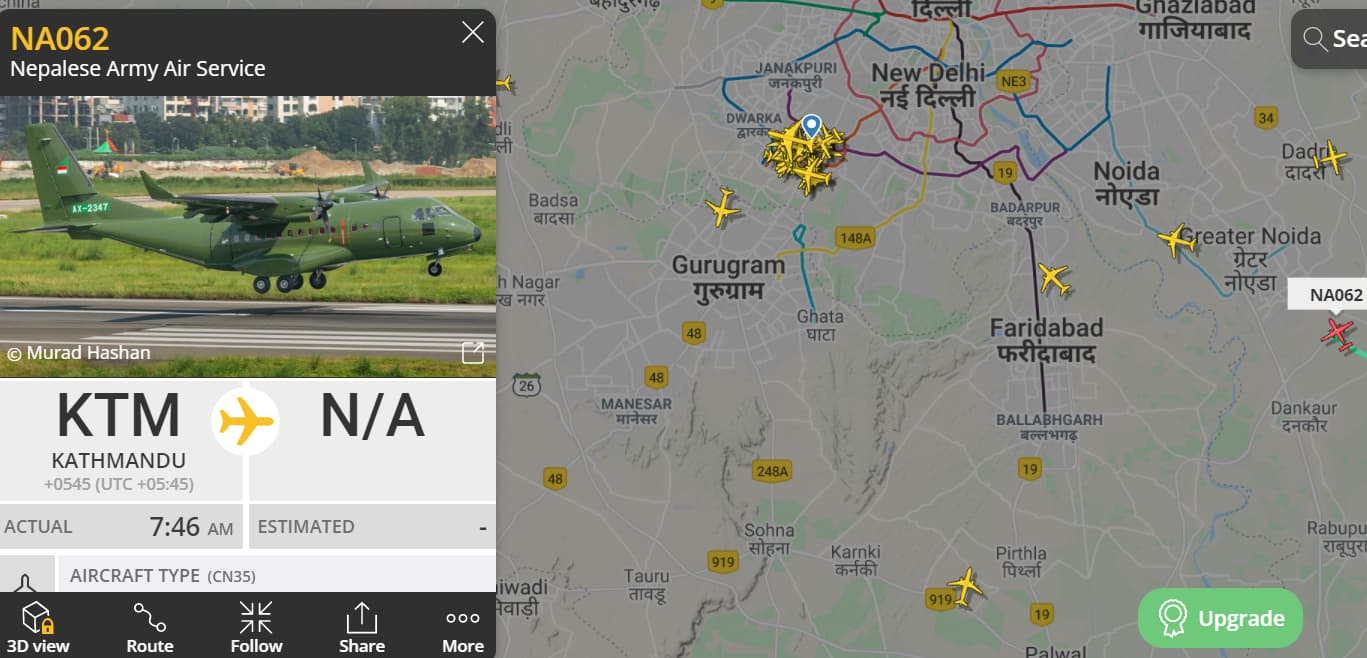The width and height of the screenshot is (1367, 658).
Task: Select the aircraft near Dadri
Action: point(1331,158)
